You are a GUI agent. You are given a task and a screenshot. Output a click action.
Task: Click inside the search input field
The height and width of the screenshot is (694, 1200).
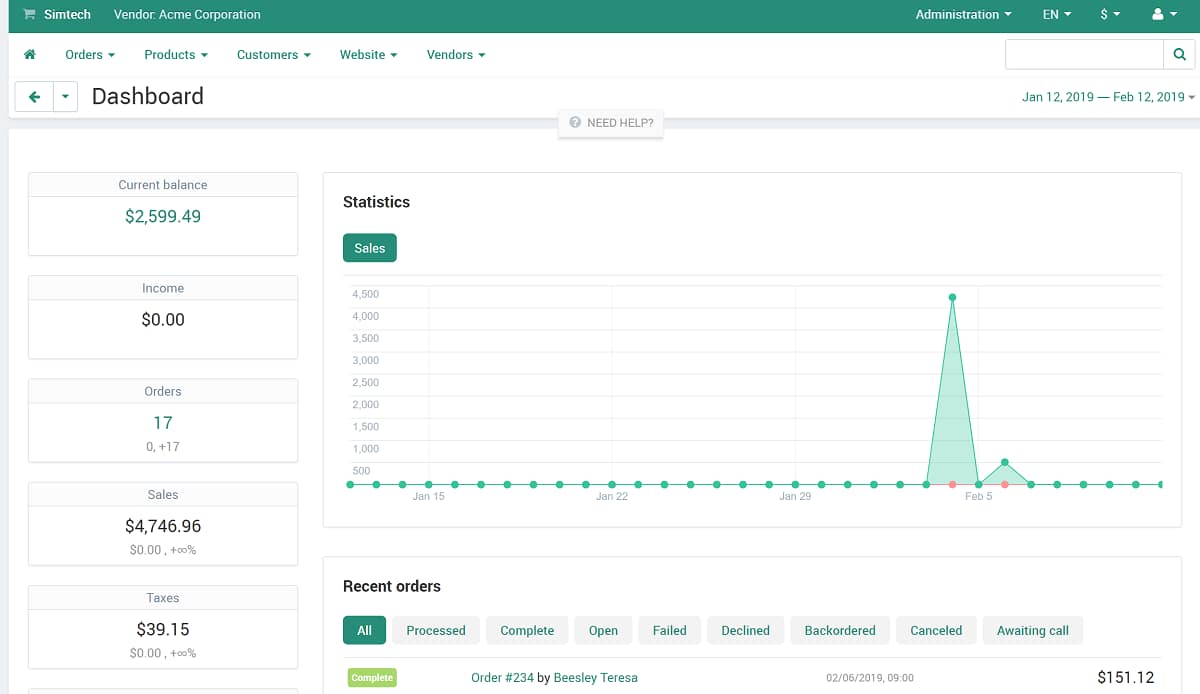[x=1084, y=54]
